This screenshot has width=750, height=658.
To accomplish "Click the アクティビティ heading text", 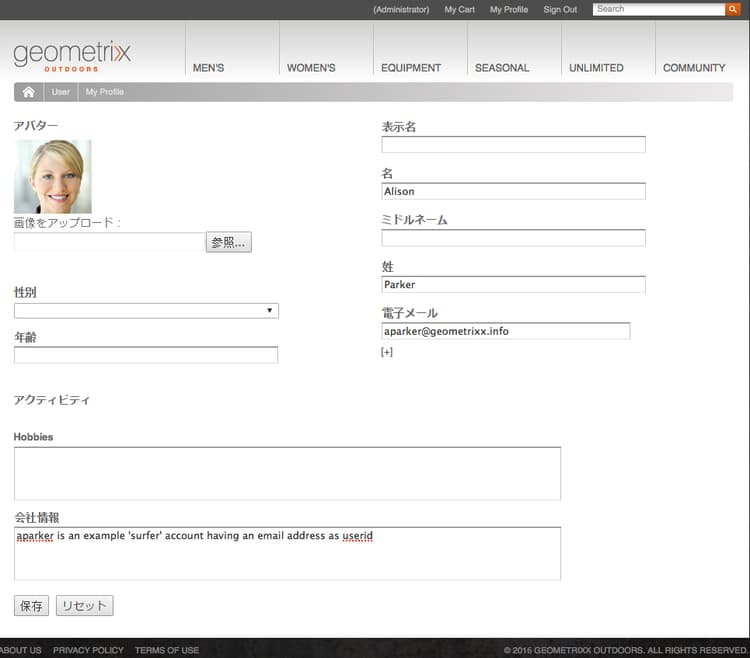I will pos(52,400).
